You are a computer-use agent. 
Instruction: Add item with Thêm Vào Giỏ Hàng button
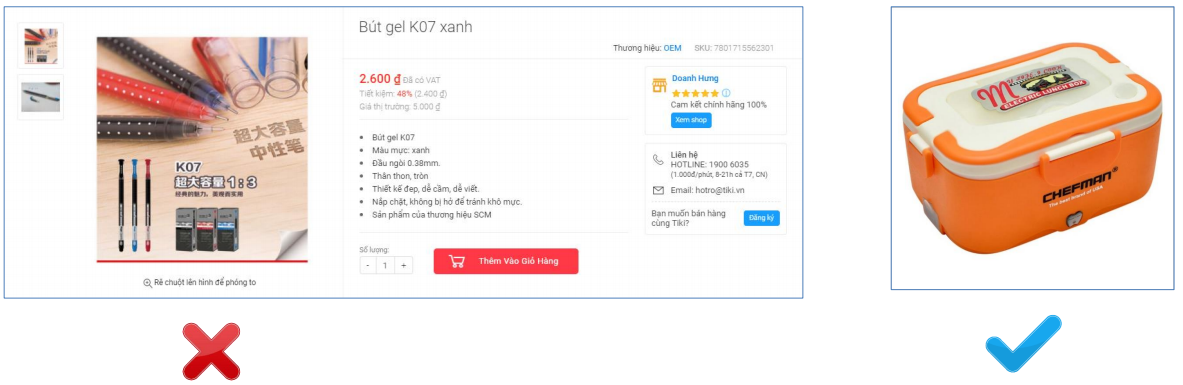(x=505, y=261)
